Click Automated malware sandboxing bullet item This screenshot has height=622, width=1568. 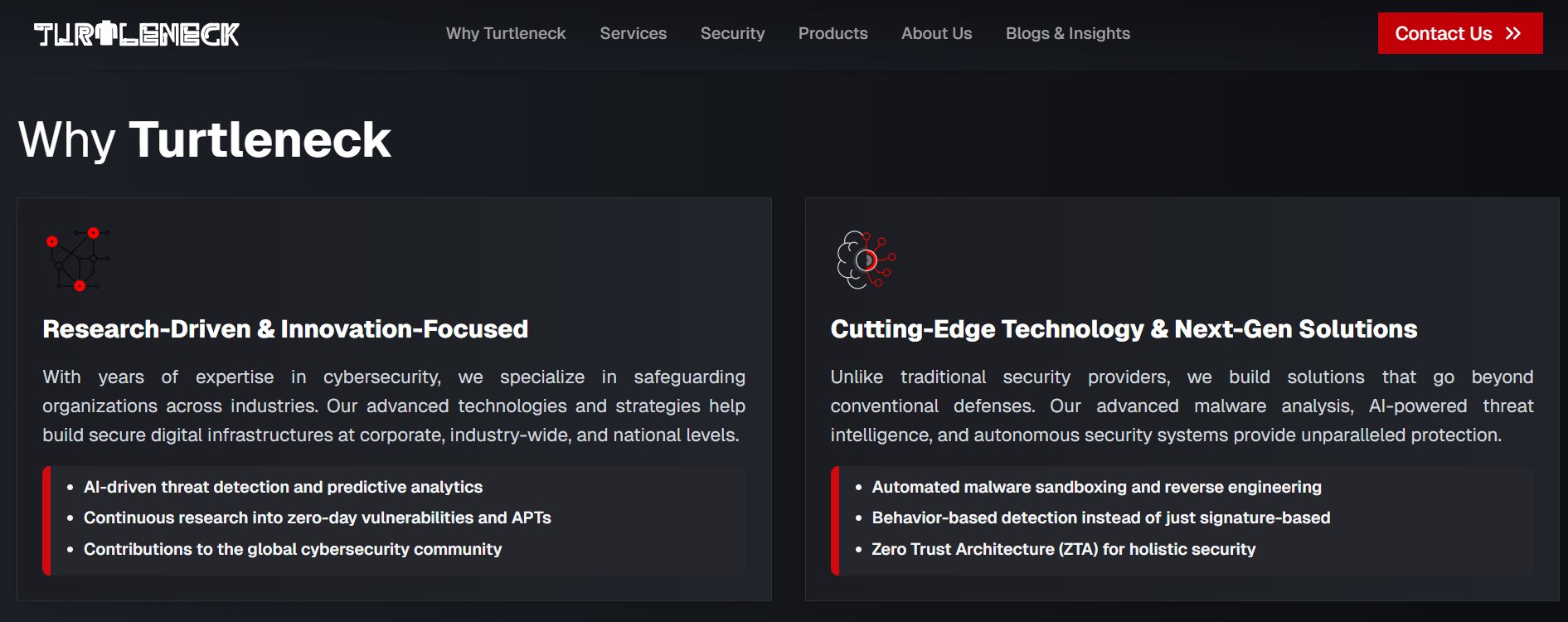[1096, 487]
